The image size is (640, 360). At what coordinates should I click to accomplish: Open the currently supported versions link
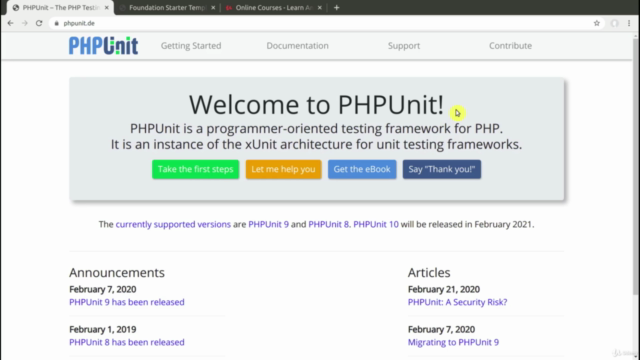point(173,224)
